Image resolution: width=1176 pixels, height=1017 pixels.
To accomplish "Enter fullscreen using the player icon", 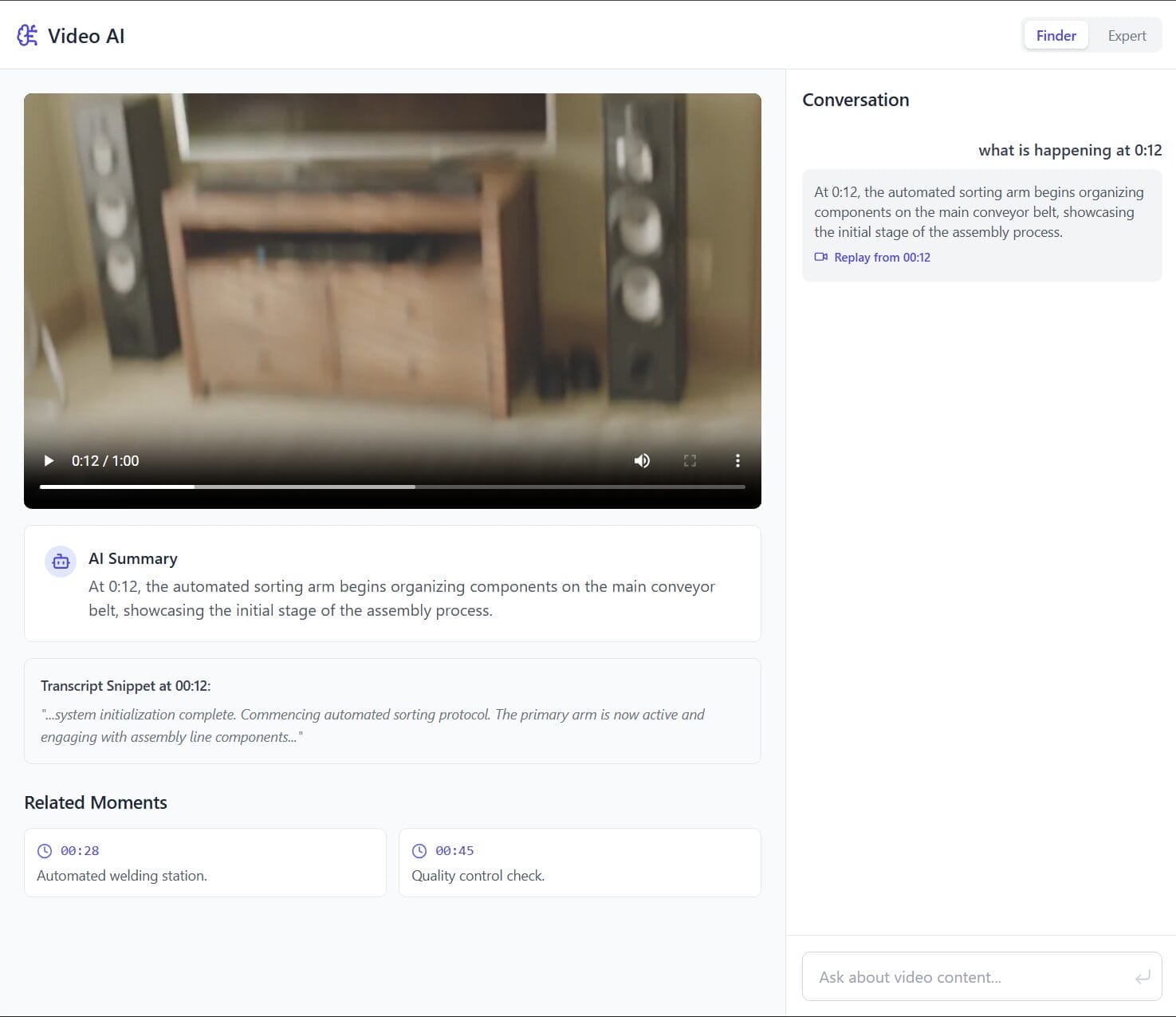I will click(x=690, y=460).
